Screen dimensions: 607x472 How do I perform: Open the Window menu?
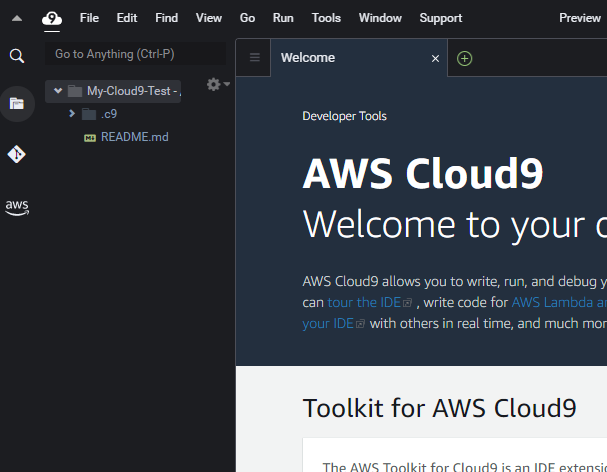click(x=380, y=18)
